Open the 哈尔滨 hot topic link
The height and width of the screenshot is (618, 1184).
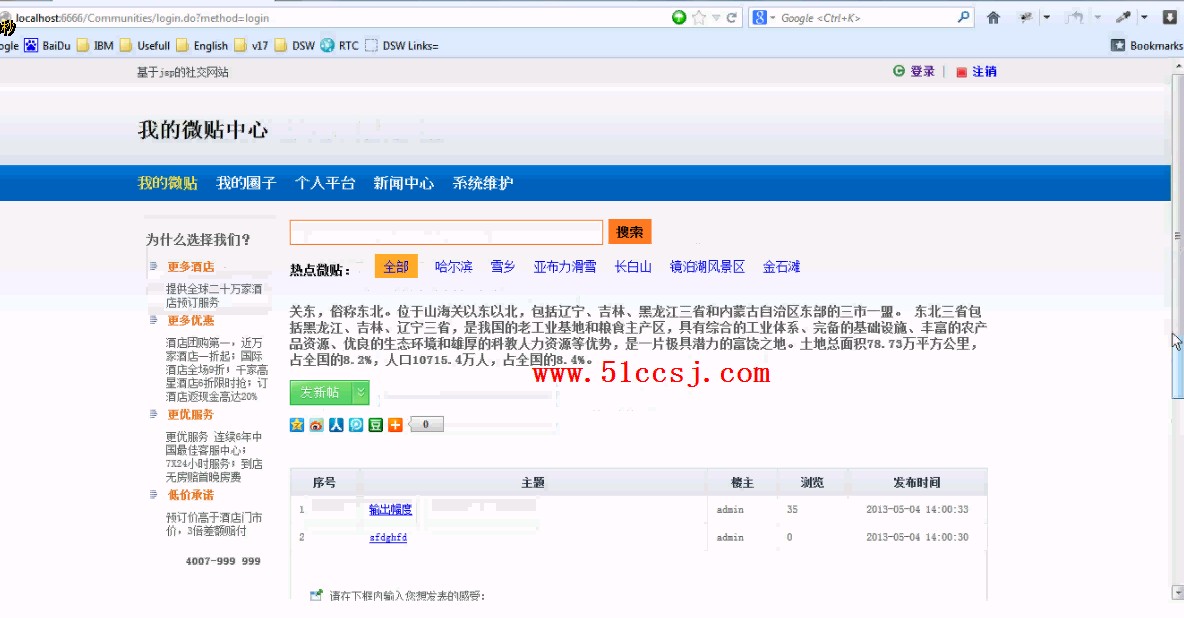click(x=454, y=267)
